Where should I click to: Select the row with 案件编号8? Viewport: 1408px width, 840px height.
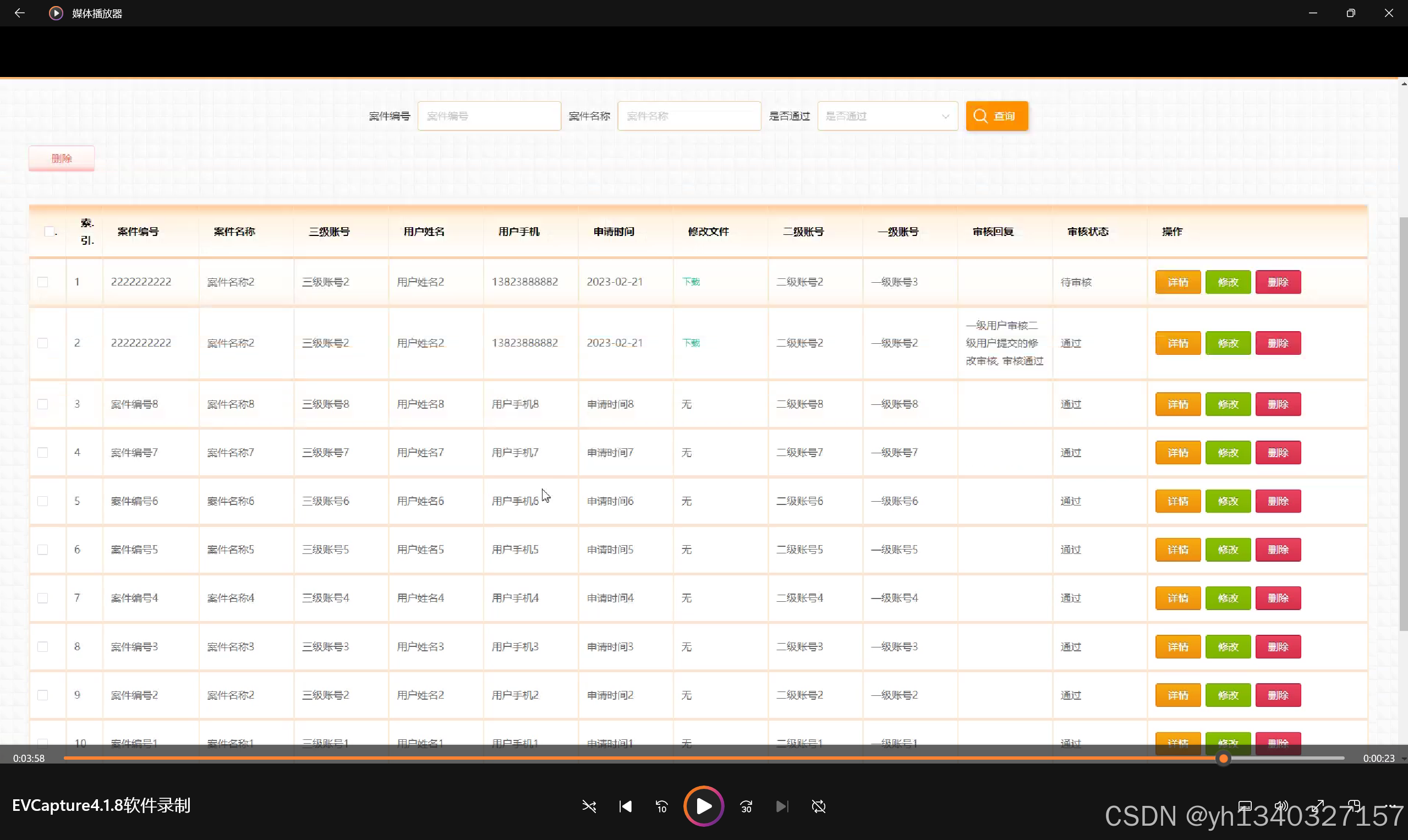click(x=42, y=404)
